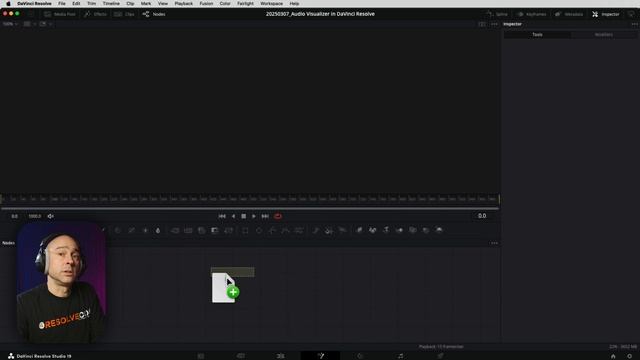Open the viewer zoom 100% dropdown
The height and width of the screenshot is (360, 640).
tap(10, 24)
